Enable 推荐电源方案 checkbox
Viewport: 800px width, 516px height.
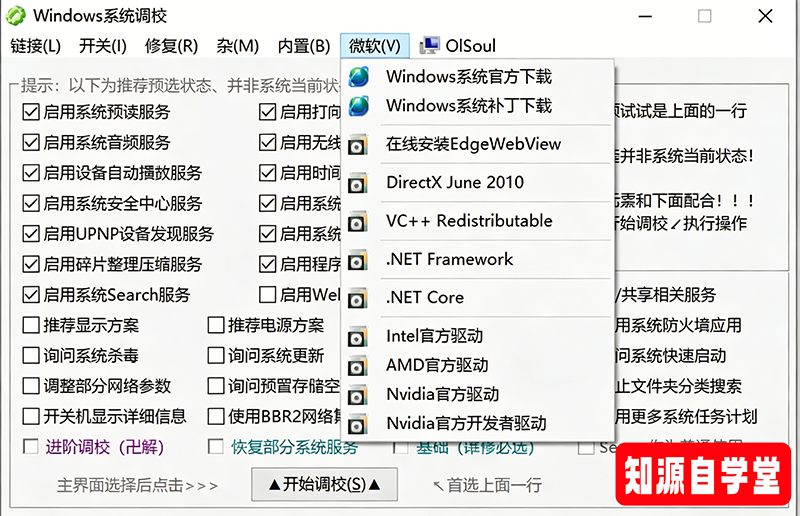coord(216,325)
